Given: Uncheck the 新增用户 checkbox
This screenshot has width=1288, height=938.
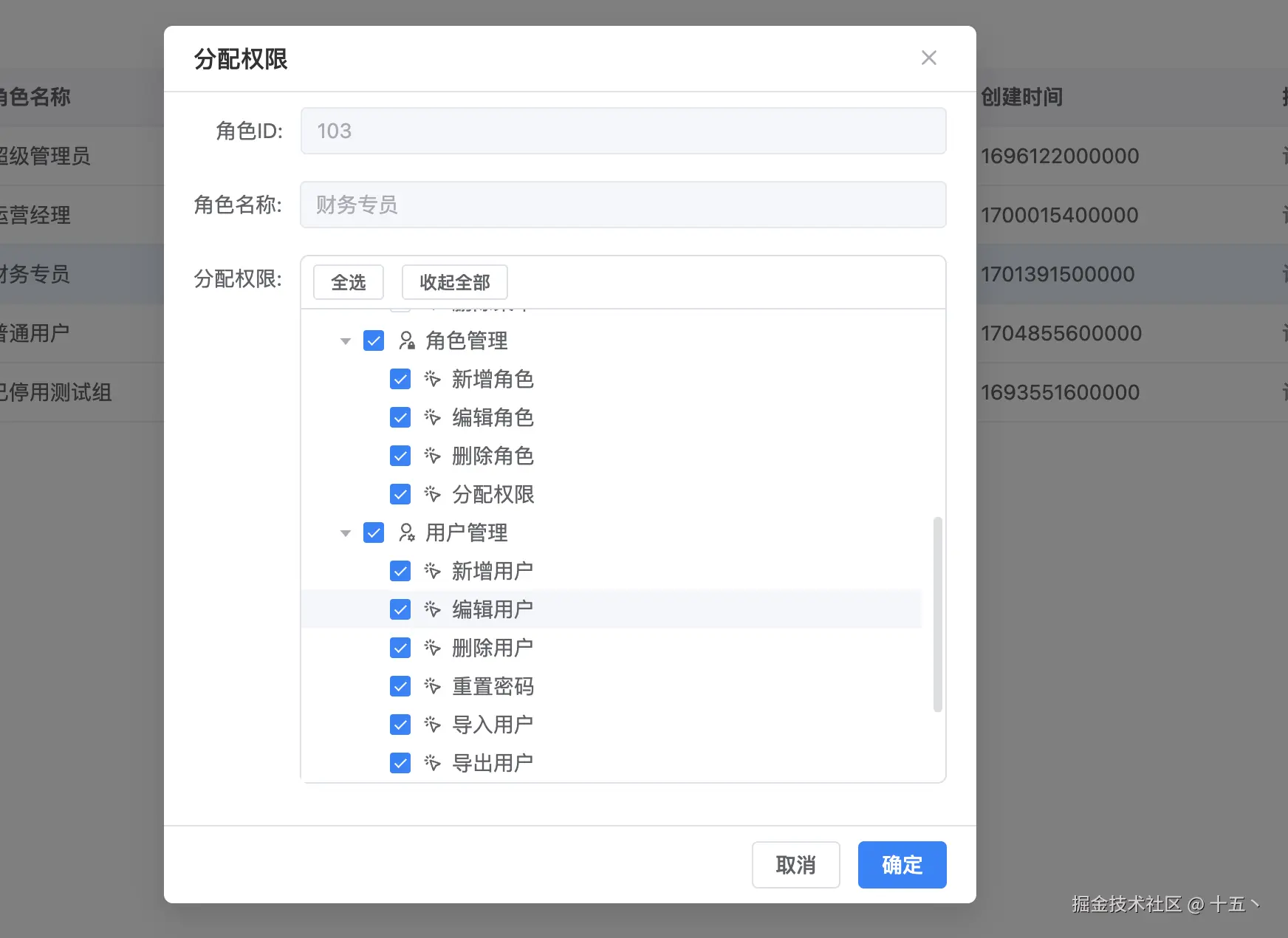Looking at the screenshot, I should coord(400,571).
